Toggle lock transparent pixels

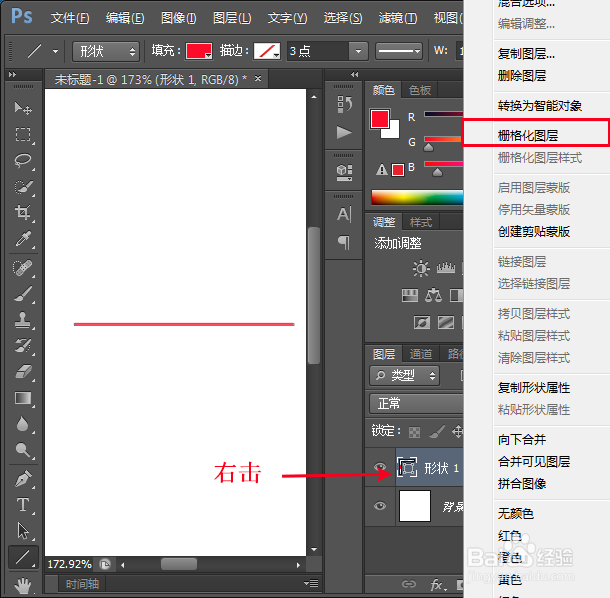(414, 432)
